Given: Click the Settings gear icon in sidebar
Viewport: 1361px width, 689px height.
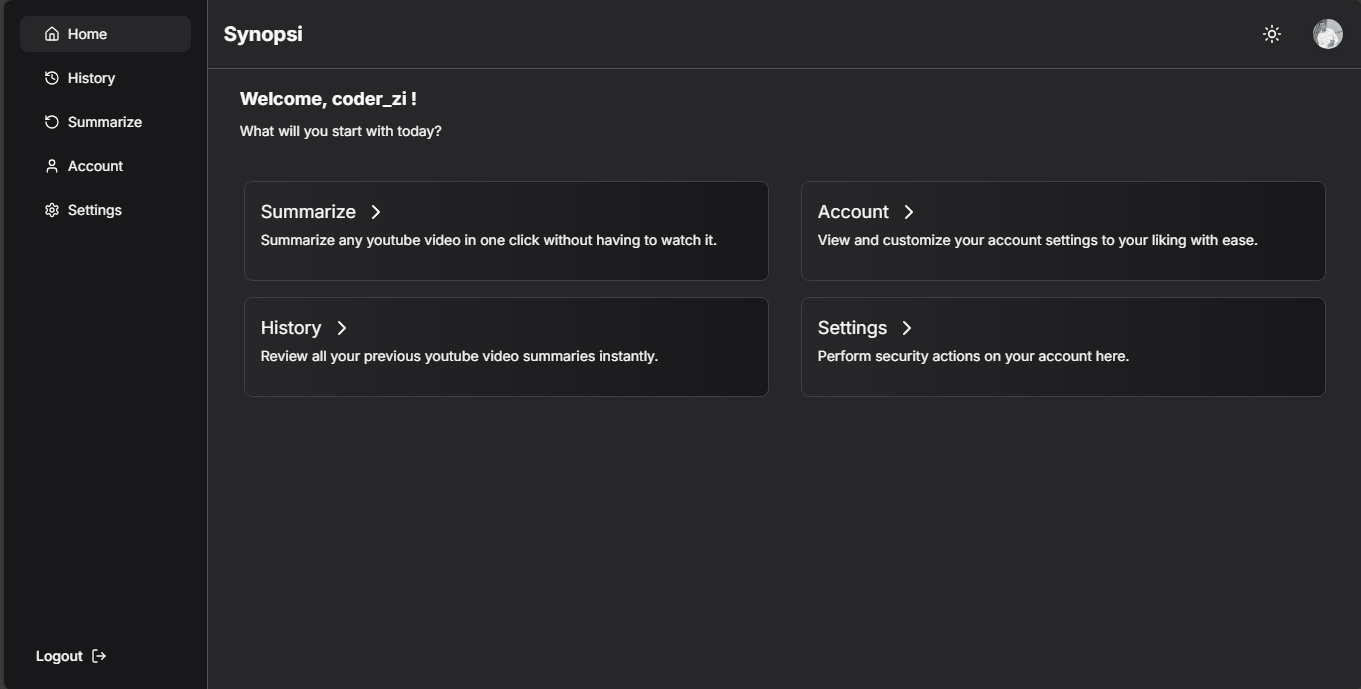Looking at the screenshot, I should tap(52, 210).
